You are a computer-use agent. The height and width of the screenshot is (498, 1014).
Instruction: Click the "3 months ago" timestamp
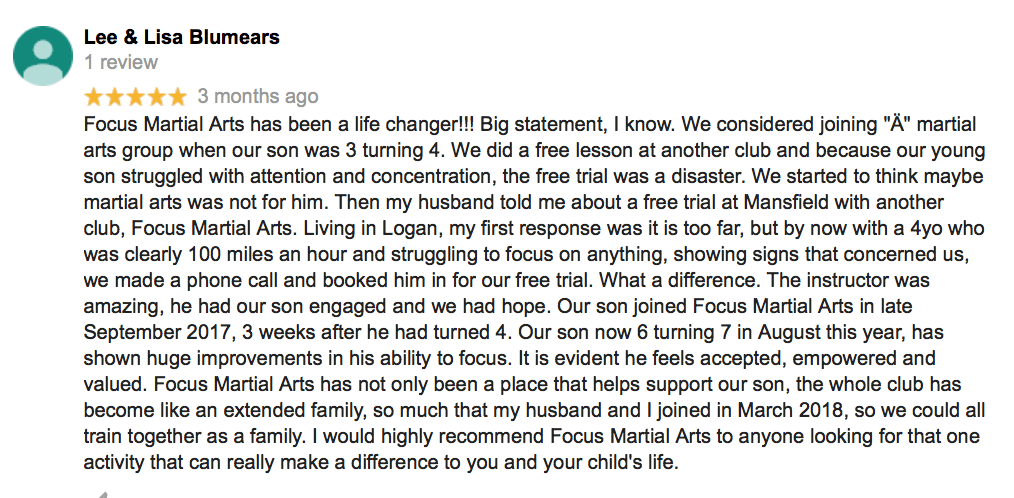pyautogui.click(x=258, y=97)
